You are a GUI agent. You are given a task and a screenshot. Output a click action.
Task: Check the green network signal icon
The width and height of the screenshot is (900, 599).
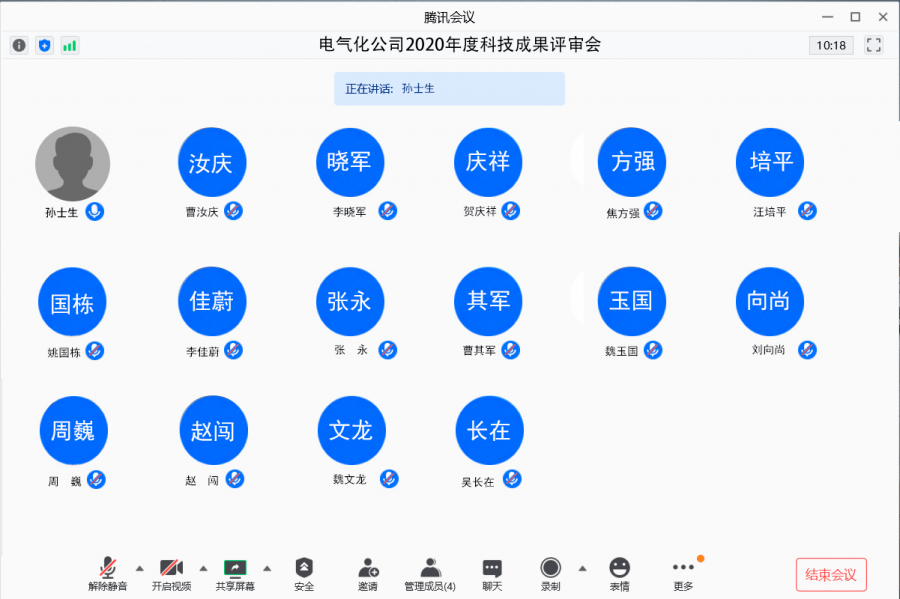(x=69, y=45)
